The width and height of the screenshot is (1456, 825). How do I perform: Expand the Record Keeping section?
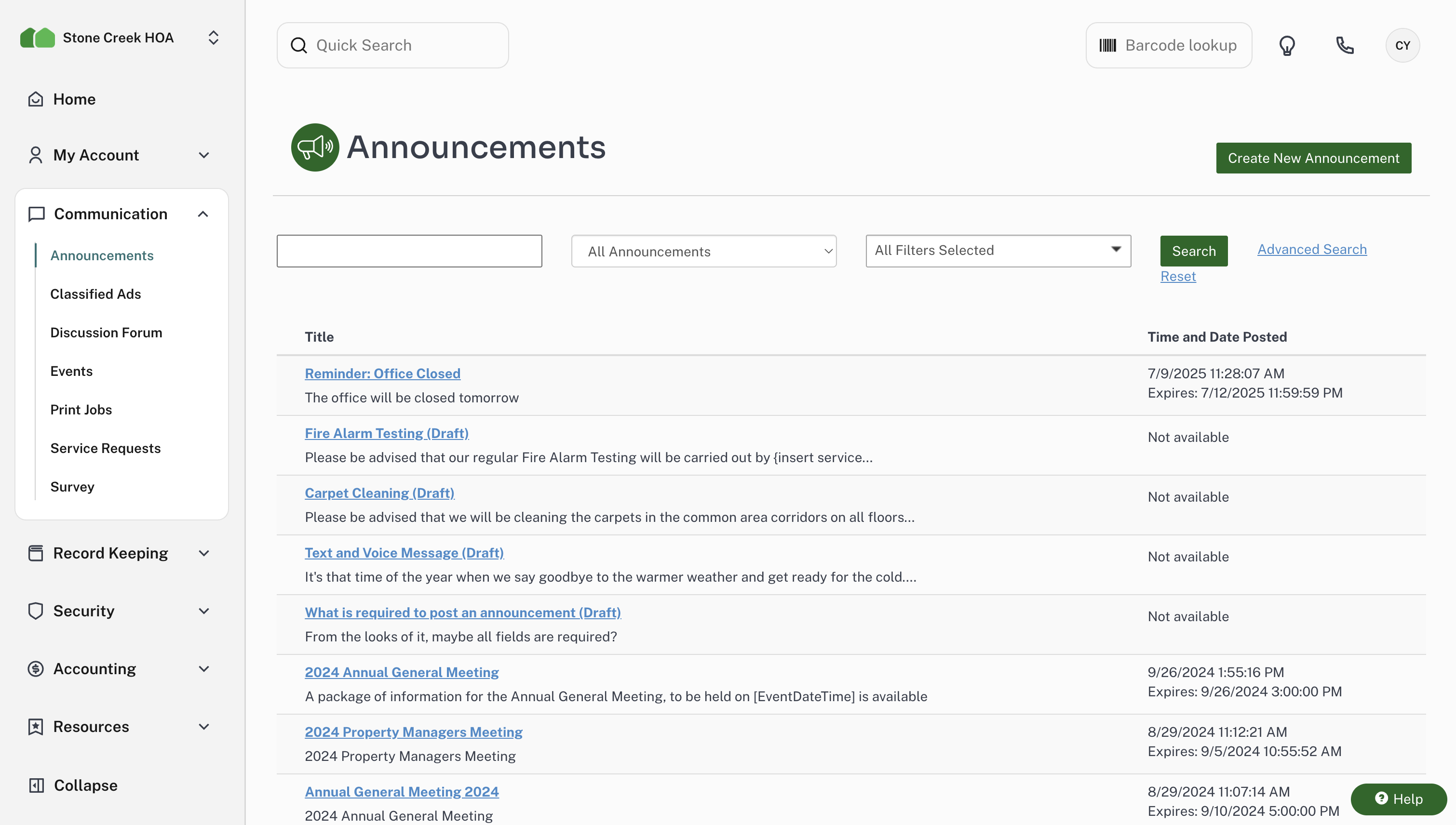[x=204, y=553]
